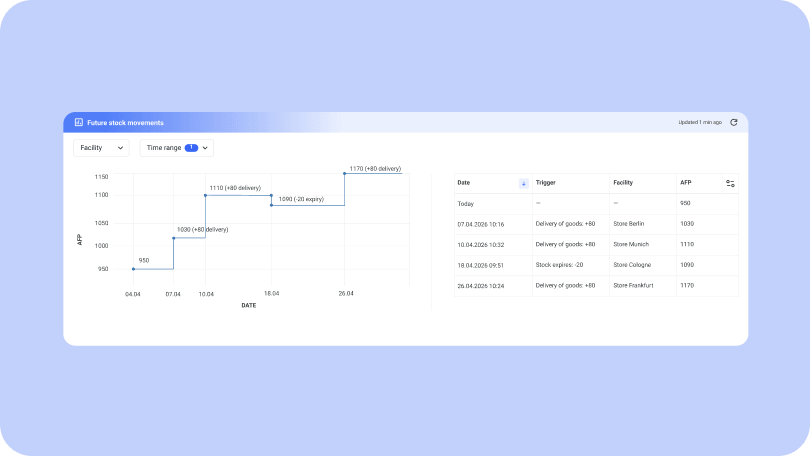The image size is (810, 456).
Task: Open the Time range filter dropdown
Action: (177, 148)
